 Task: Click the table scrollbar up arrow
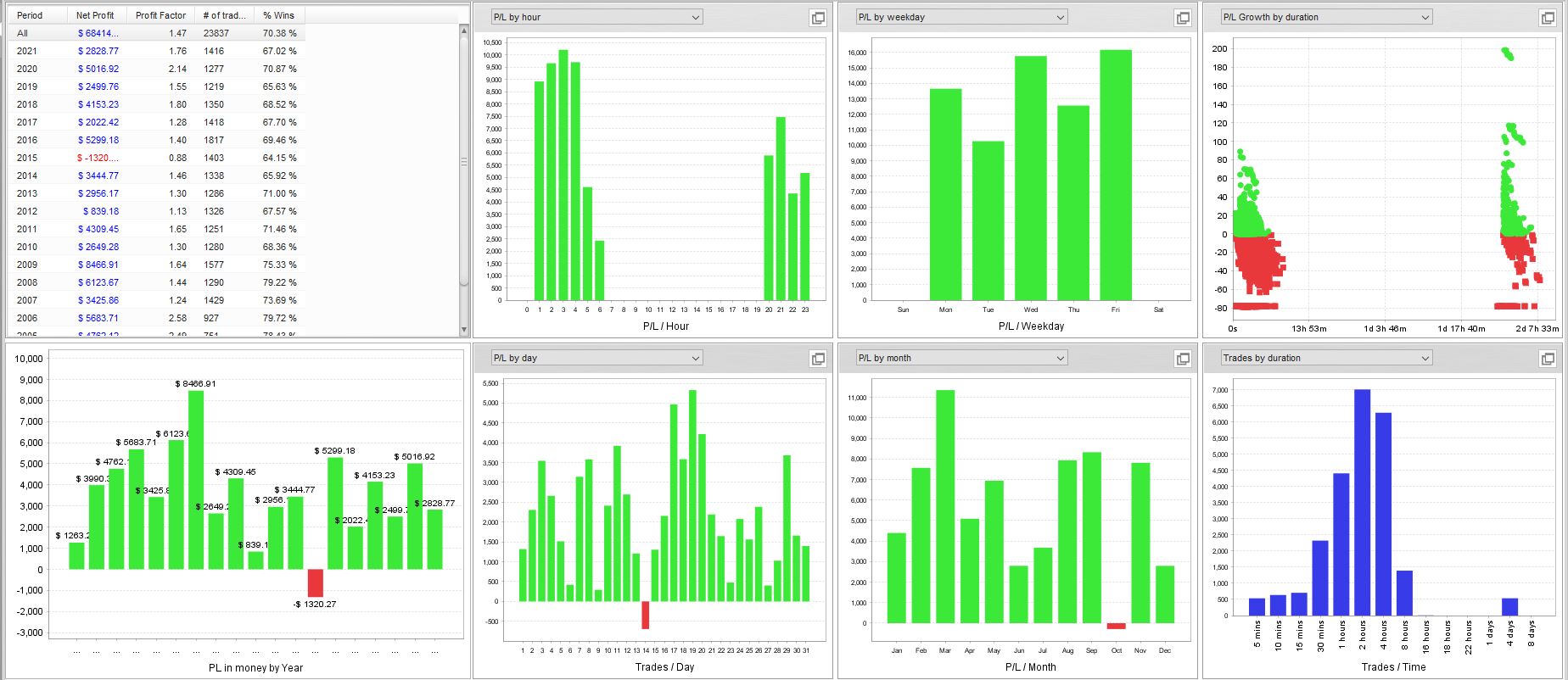click(x=464, y=31)
